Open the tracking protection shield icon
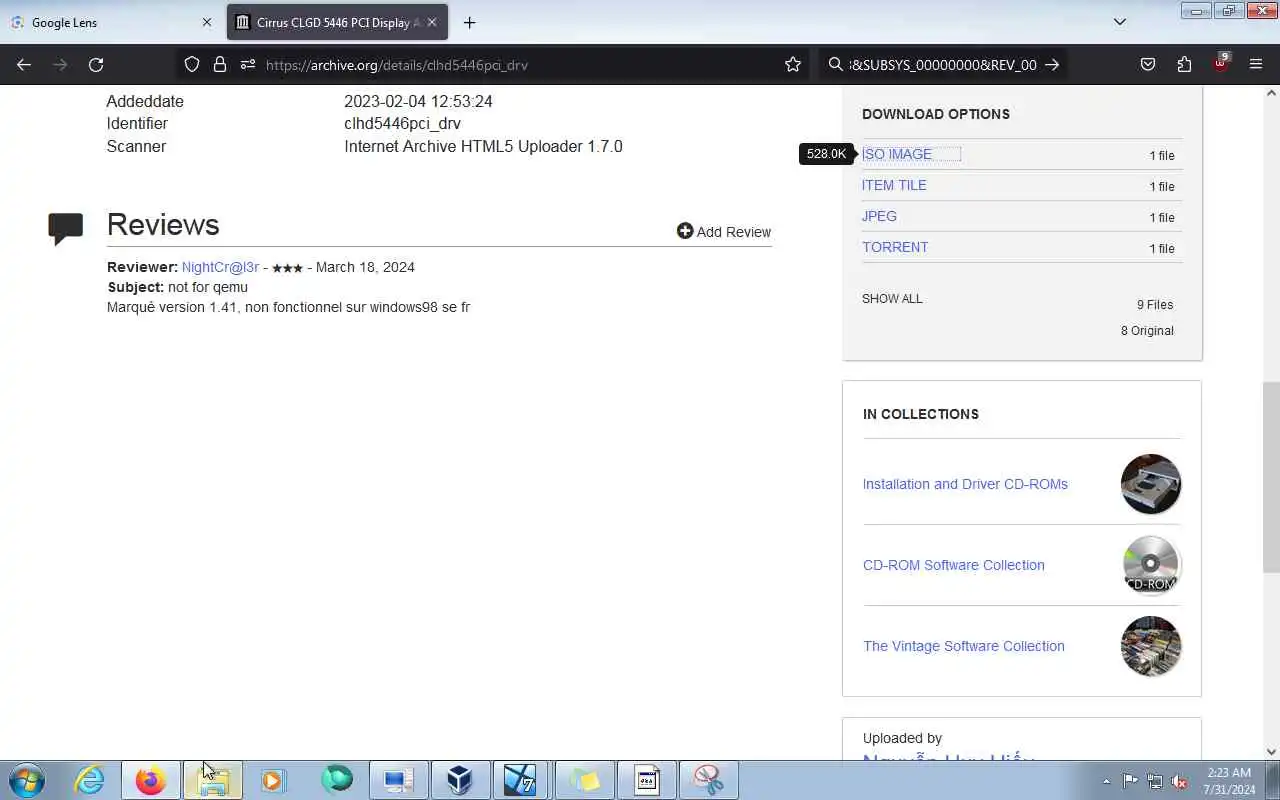Image resolution: width=1280 pixels, height=800 pixels. [x=192, y=64]
